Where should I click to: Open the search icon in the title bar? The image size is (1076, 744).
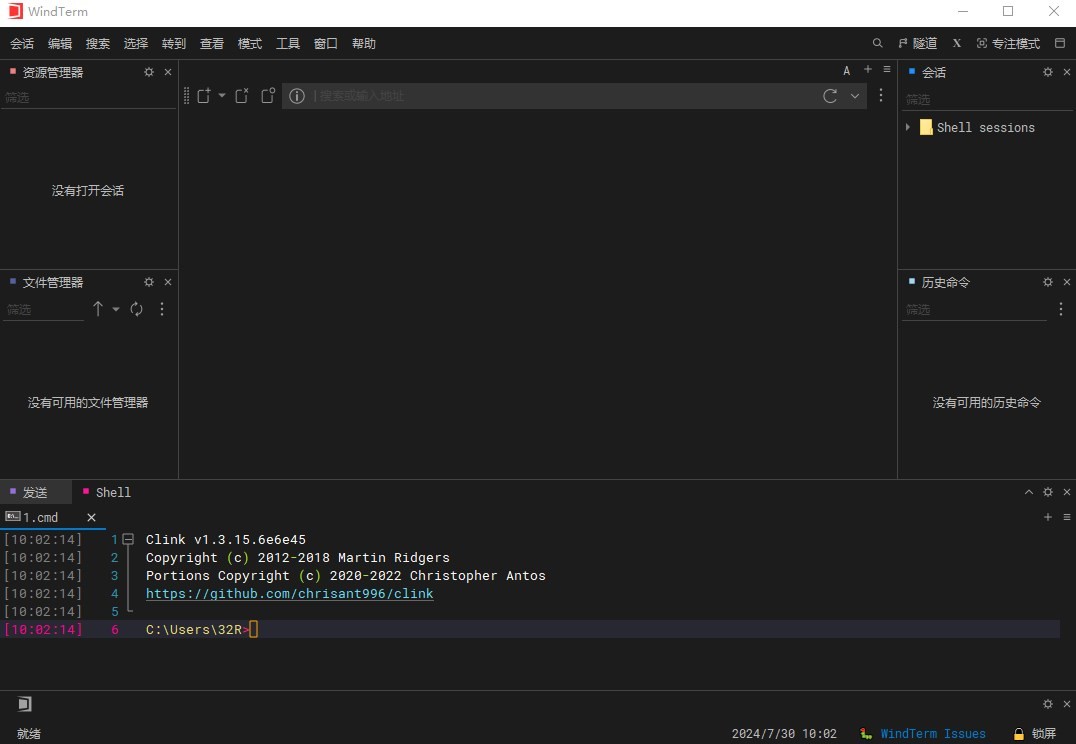(877, 43)
